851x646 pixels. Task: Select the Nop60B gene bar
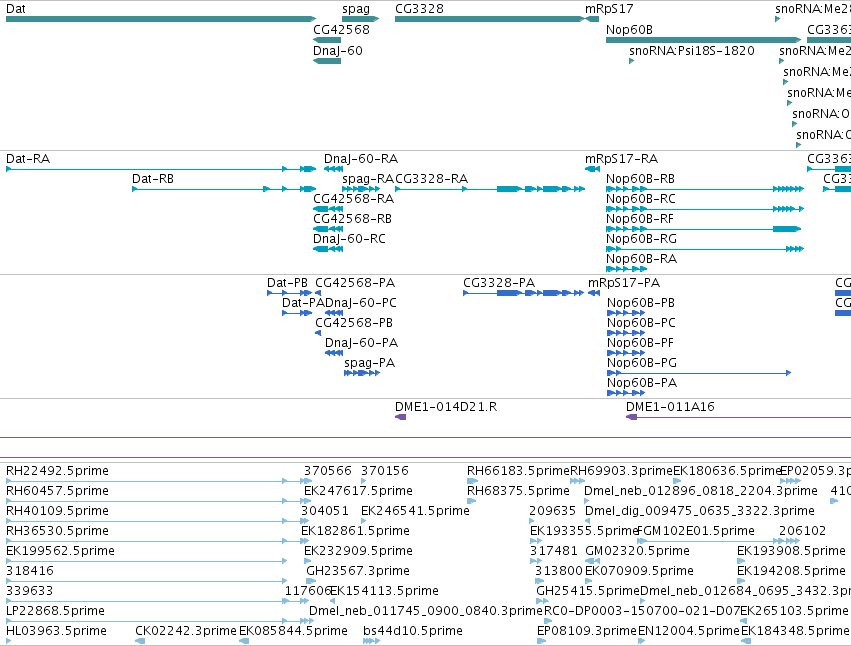(703, 40)
